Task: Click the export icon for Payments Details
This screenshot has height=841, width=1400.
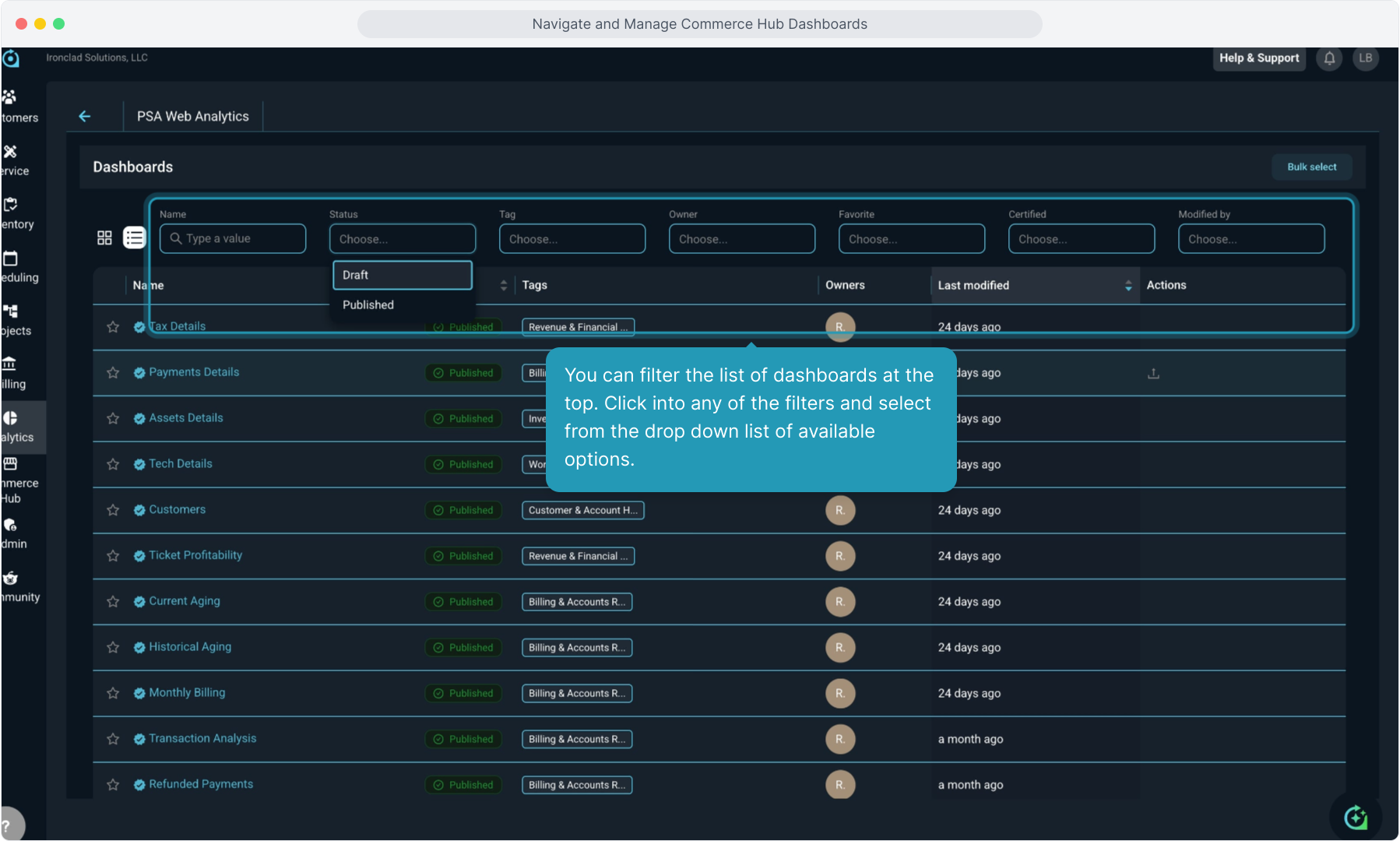Action: coord(1153,374)
